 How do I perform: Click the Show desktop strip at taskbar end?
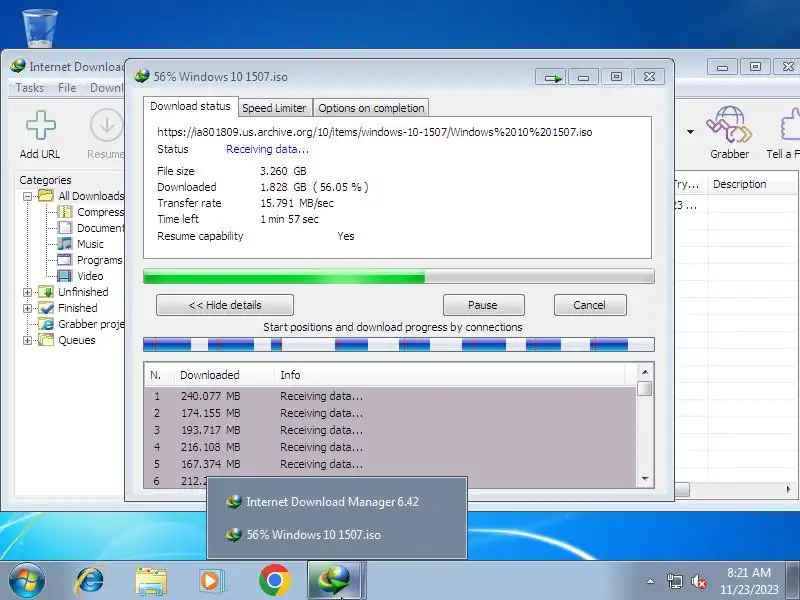[793, 581]
